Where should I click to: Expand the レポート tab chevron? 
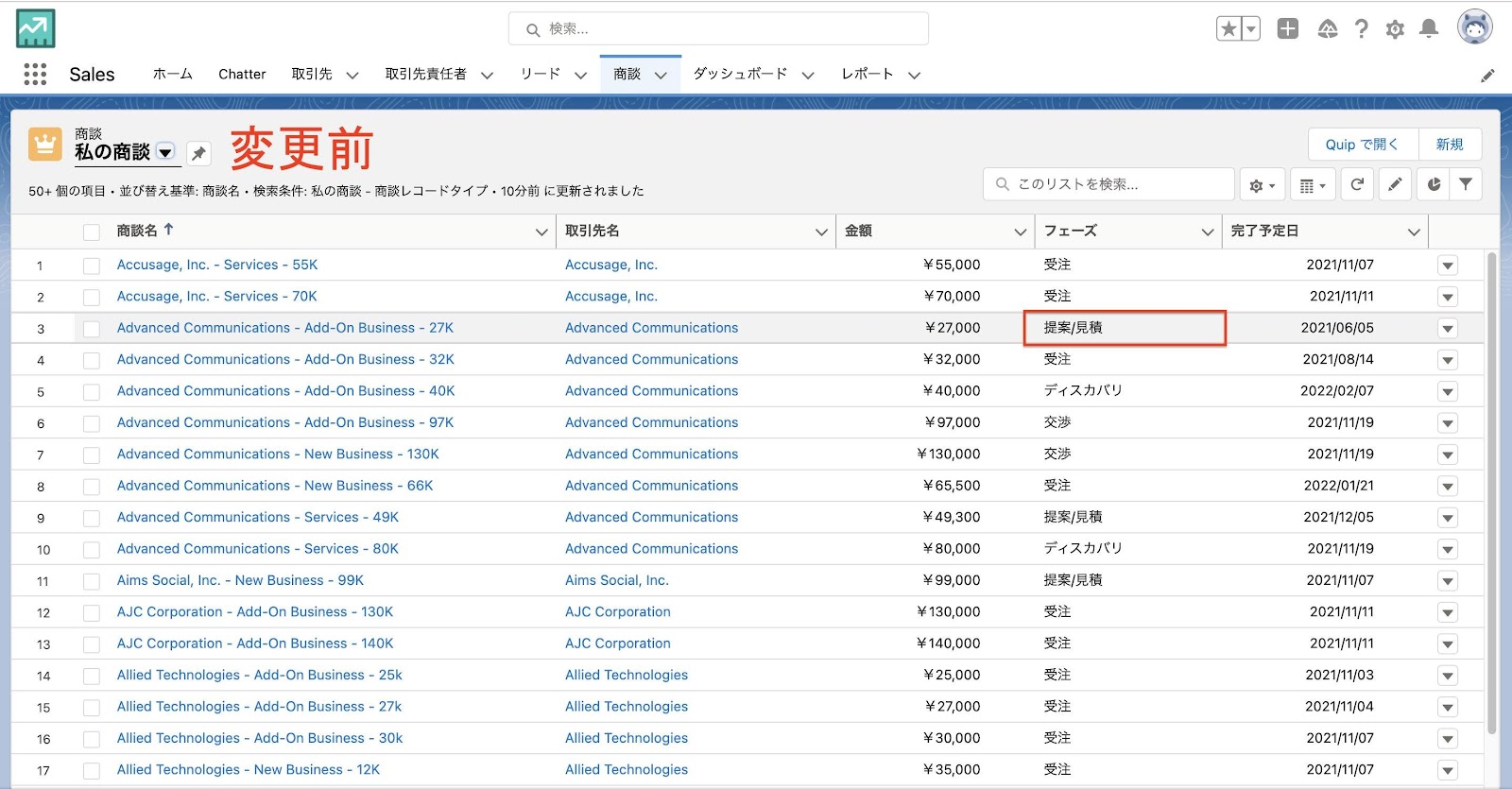pos(914,75)
